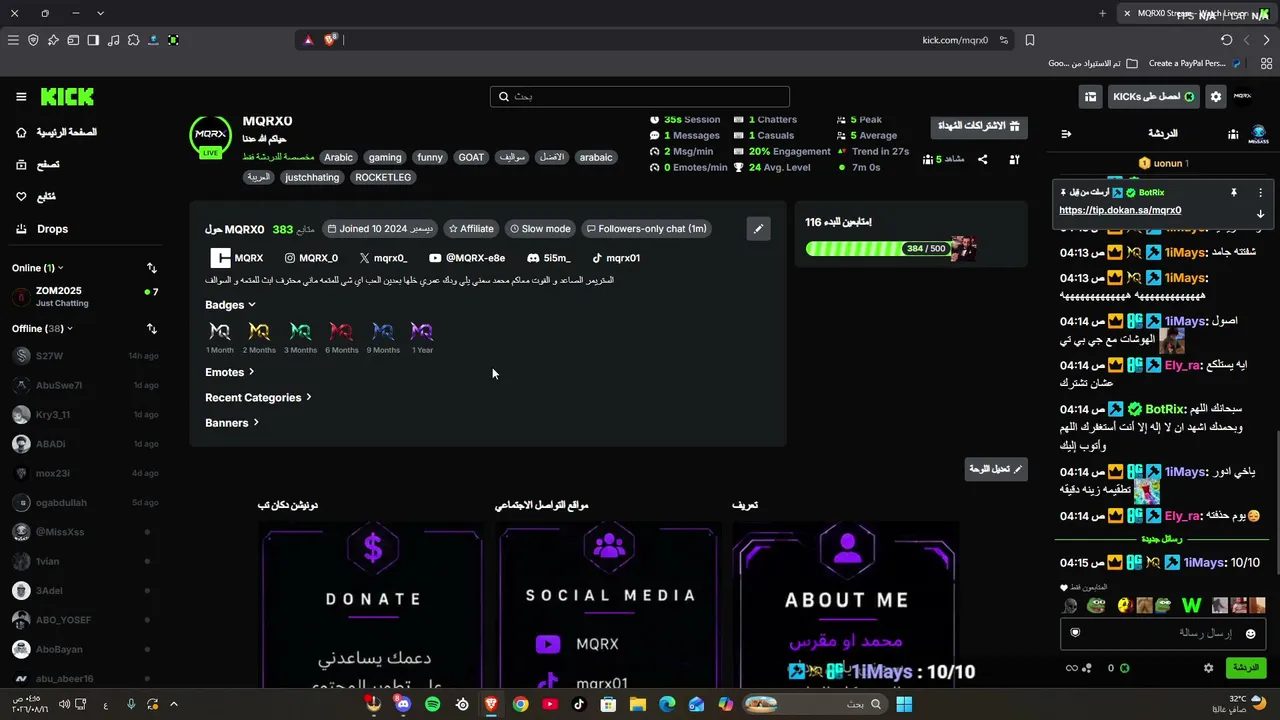Open the @MQRX-e8e YouTube link
Image resolution: width=1280 pixels, height=720 pixels.
click(x=467, y=258)
